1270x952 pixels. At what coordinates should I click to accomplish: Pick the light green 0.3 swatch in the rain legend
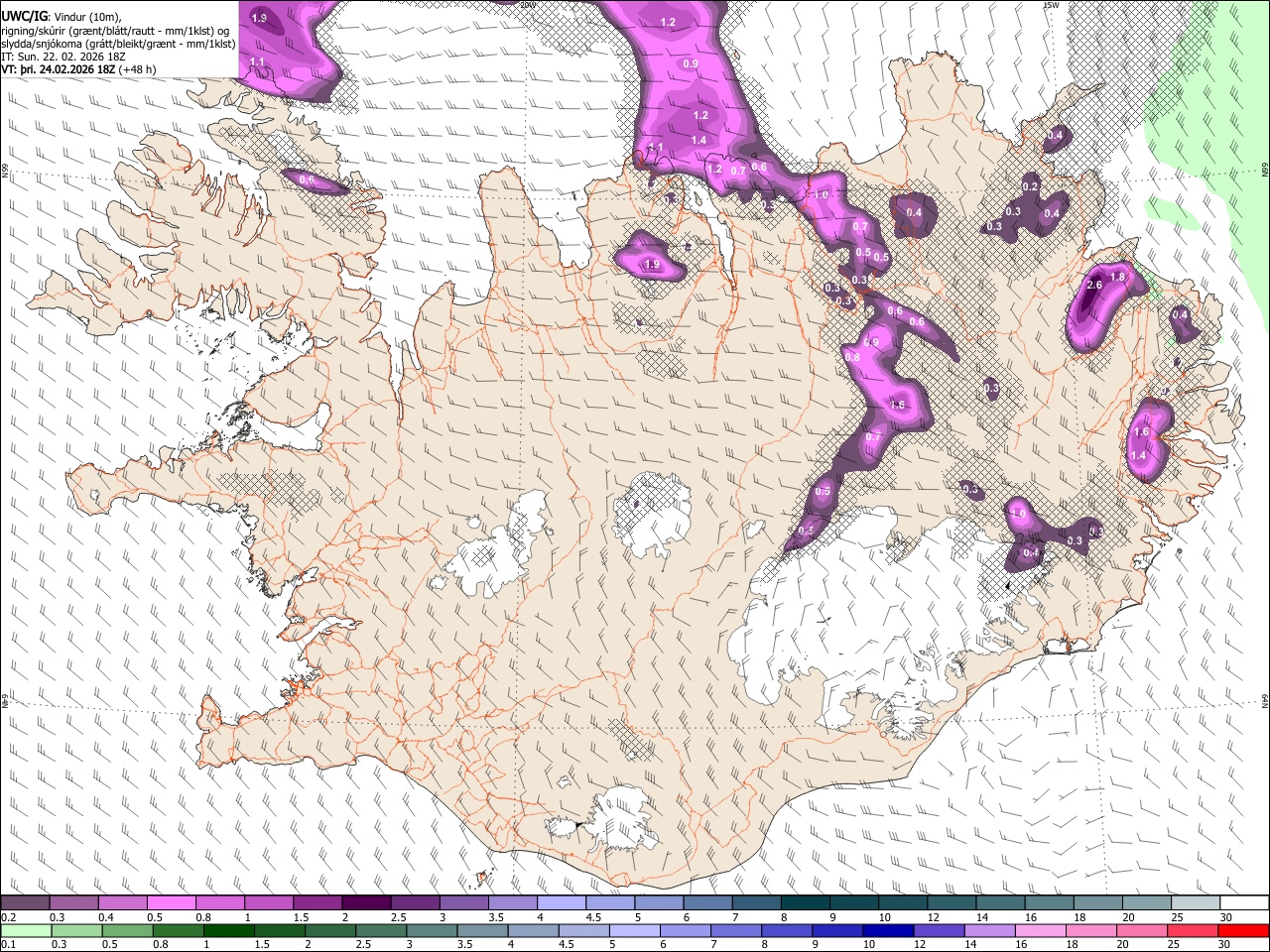pyautogui.click(x=76, y=930)
